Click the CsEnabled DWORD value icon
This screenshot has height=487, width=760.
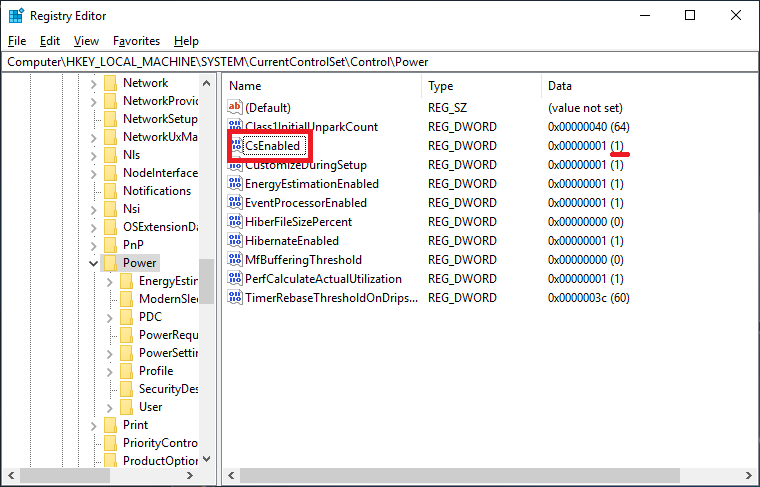pyautogui.click(x=236, y=145)
